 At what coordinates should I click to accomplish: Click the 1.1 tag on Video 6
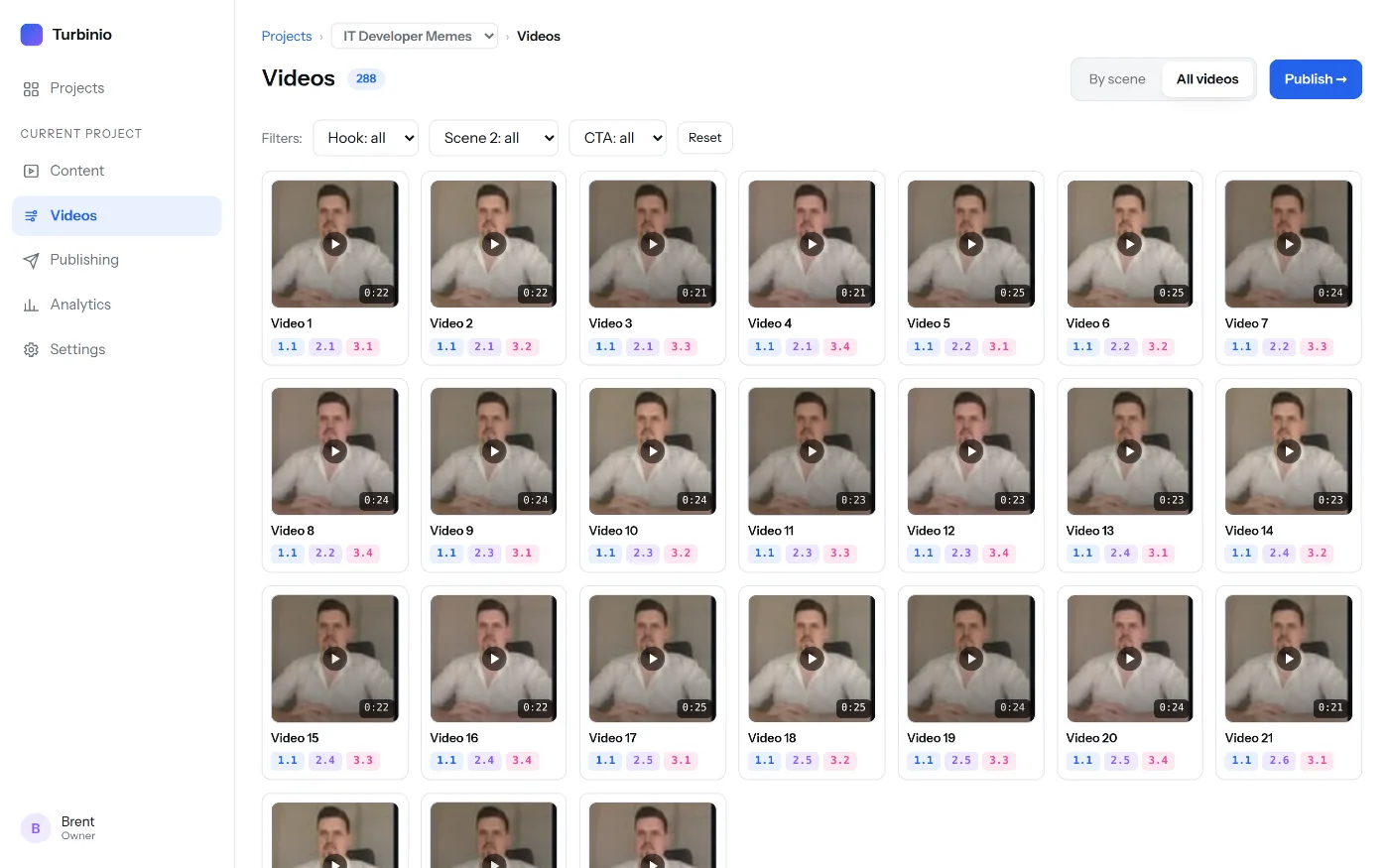tap(1082, 347)
